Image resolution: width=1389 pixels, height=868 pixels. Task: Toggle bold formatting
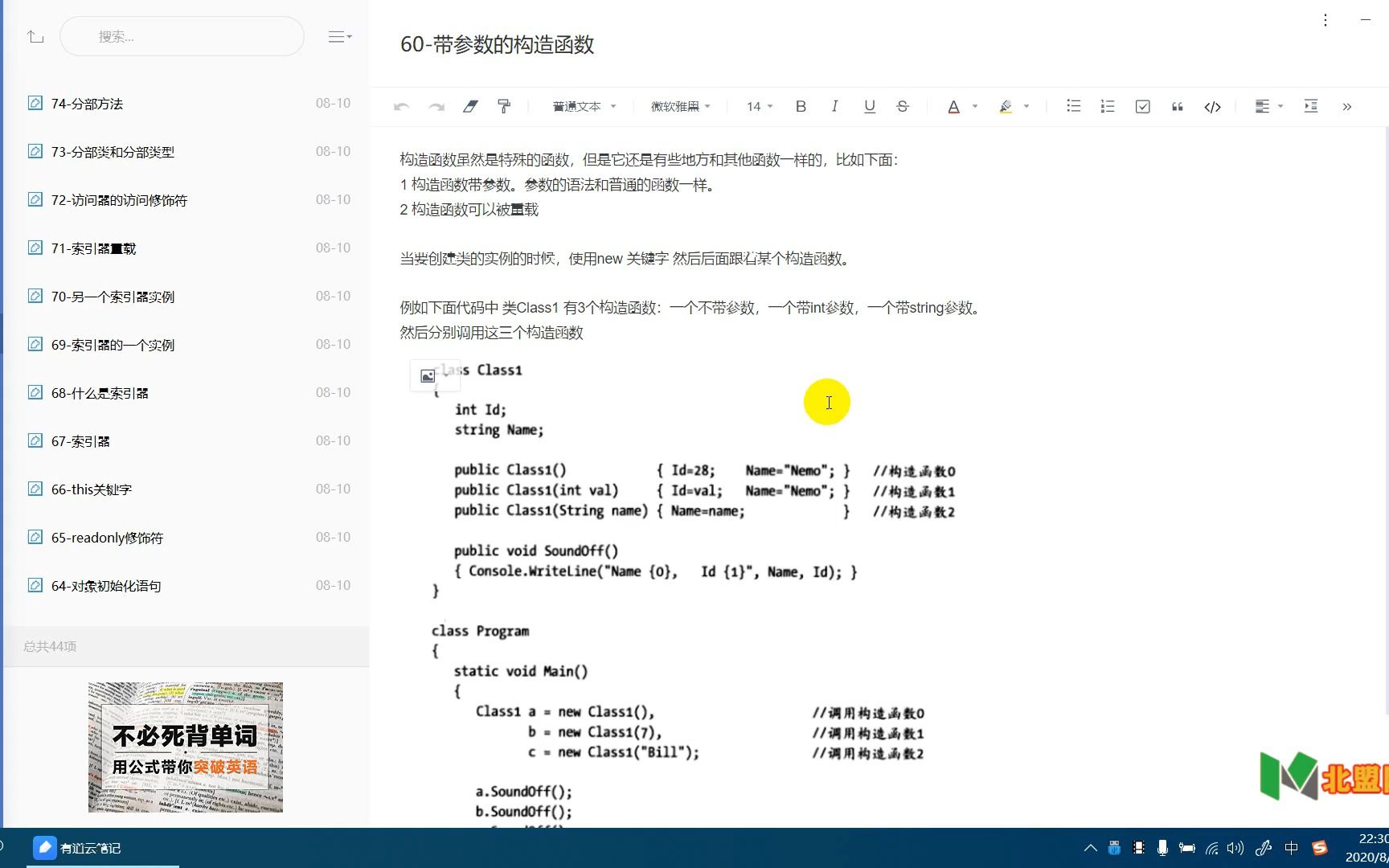tap(801, 105)
